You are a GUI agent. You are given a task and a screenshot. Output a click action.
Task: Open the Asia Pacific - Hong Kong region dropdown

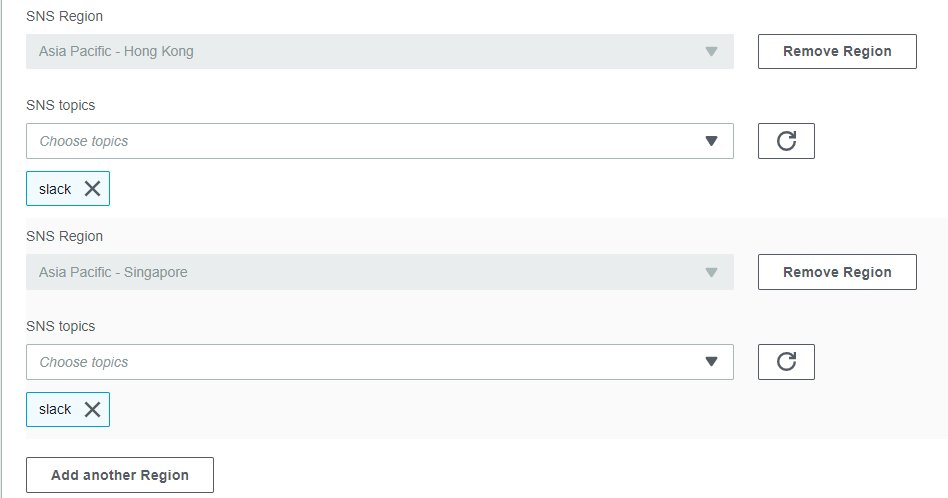coord(380,51)
